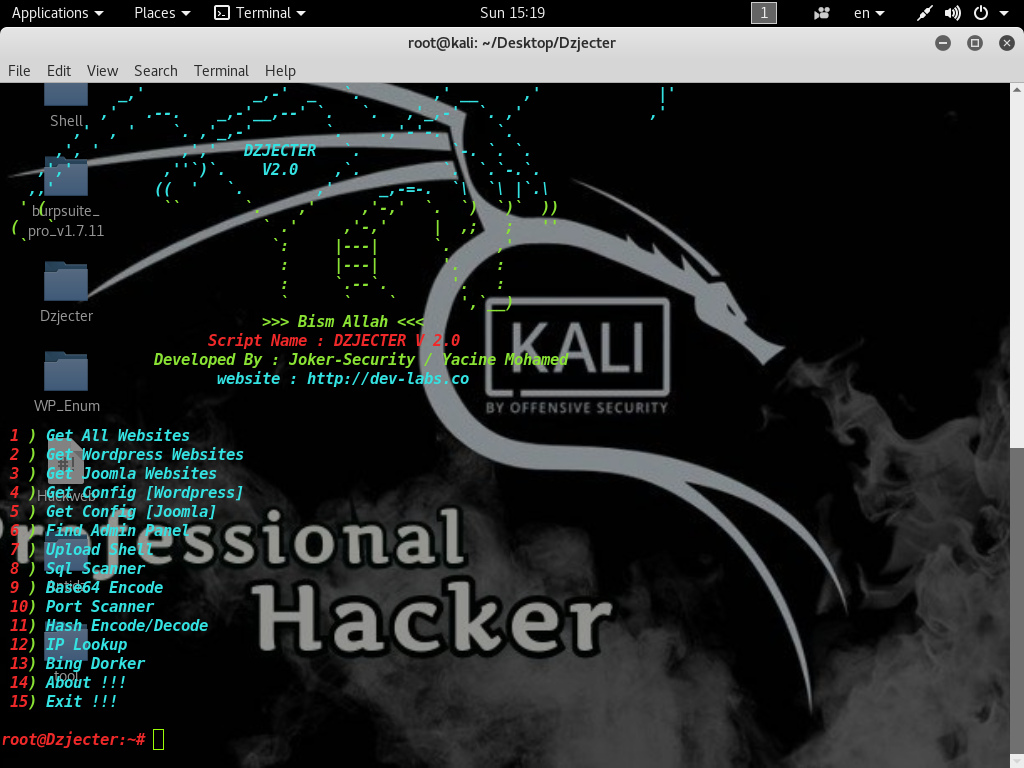Maximize the terminal window

tap(974, 43)
